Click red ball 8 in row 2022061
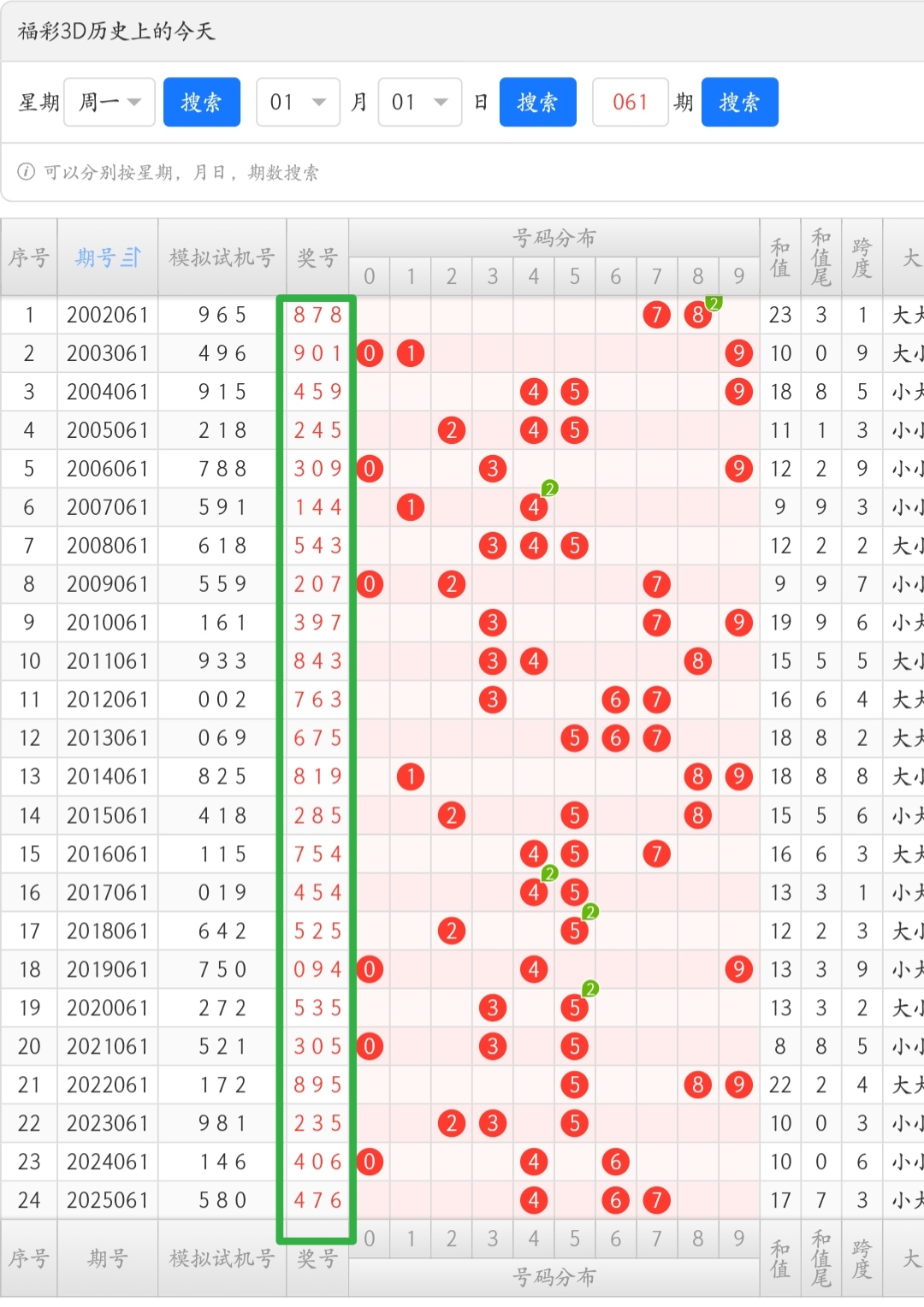 coord(698,1085)
